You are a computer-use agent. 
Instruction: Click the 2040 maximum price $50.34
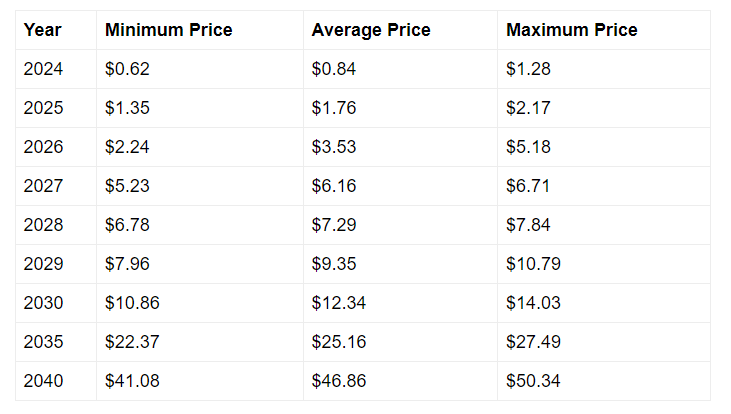tap(533, 381)
